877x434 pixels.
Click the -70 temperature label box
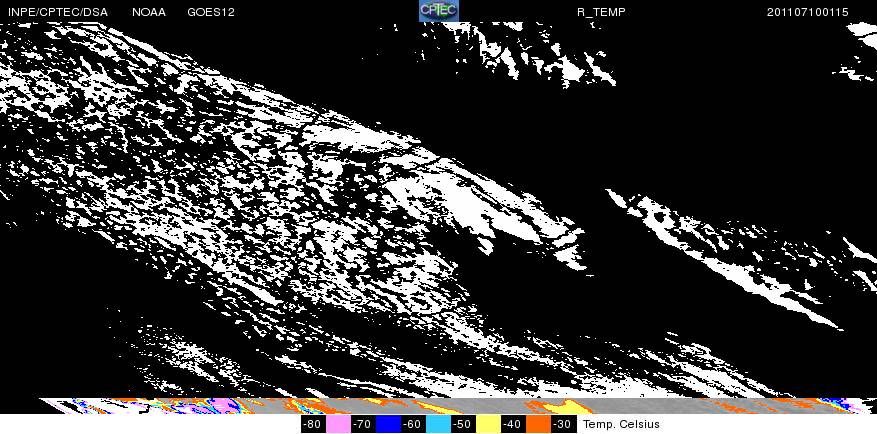(x=364, y=424)
